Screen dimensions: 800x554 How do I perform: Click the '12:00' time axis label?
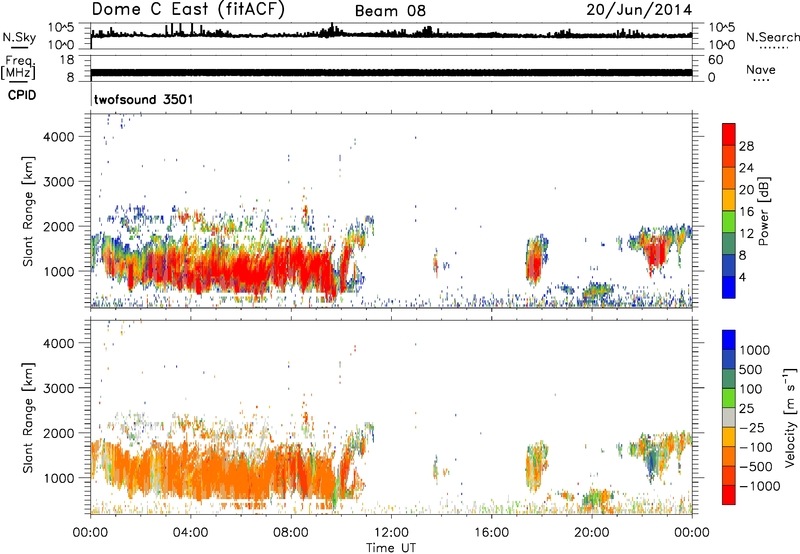391,533
